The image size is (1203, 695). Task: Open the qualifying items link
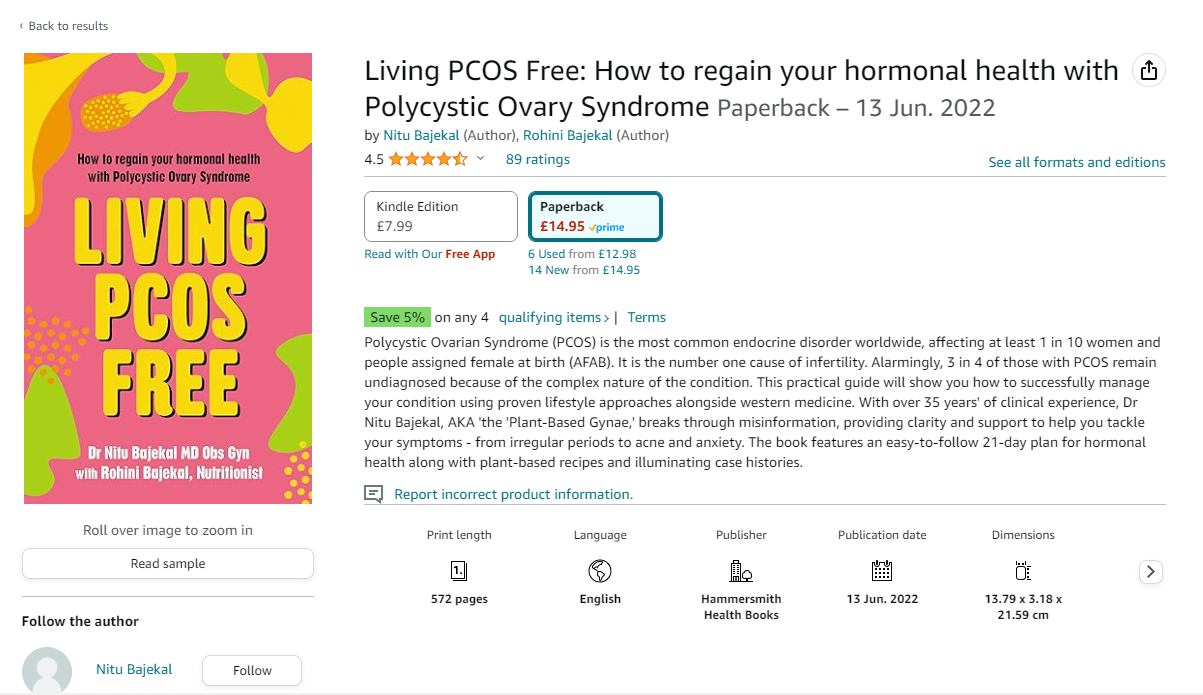point(554,317)
